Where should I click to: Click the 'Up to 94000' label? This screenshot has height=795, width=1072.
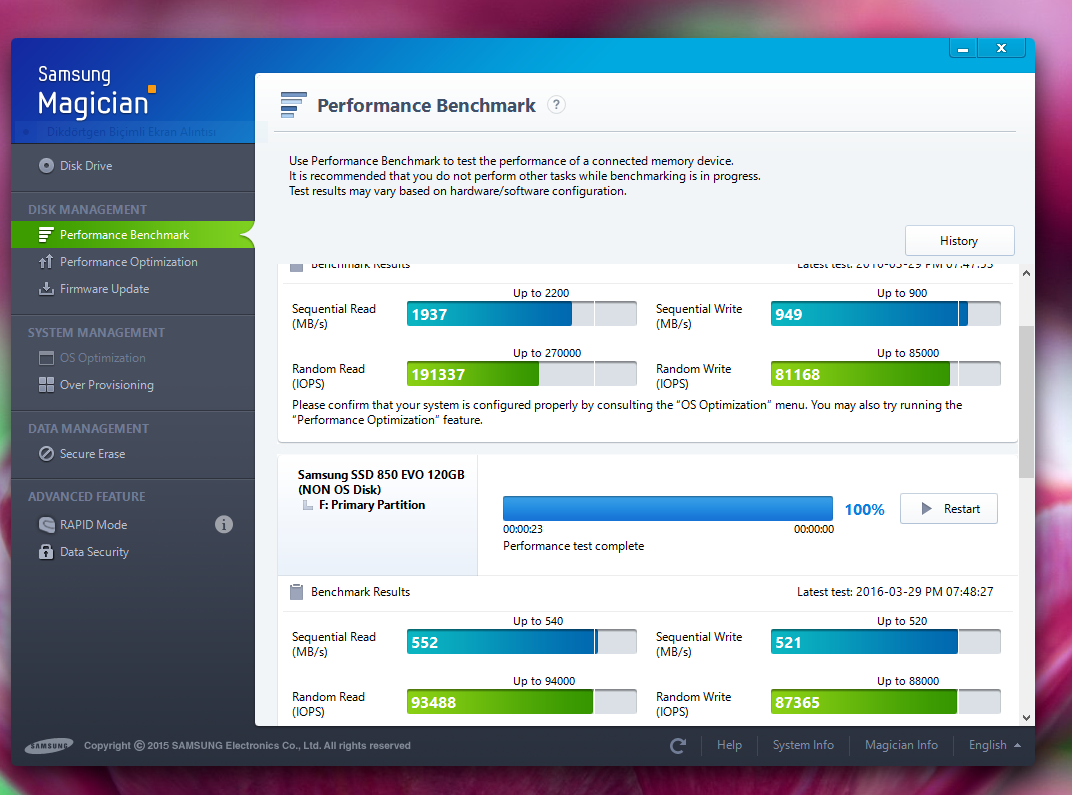click(544, 681)
